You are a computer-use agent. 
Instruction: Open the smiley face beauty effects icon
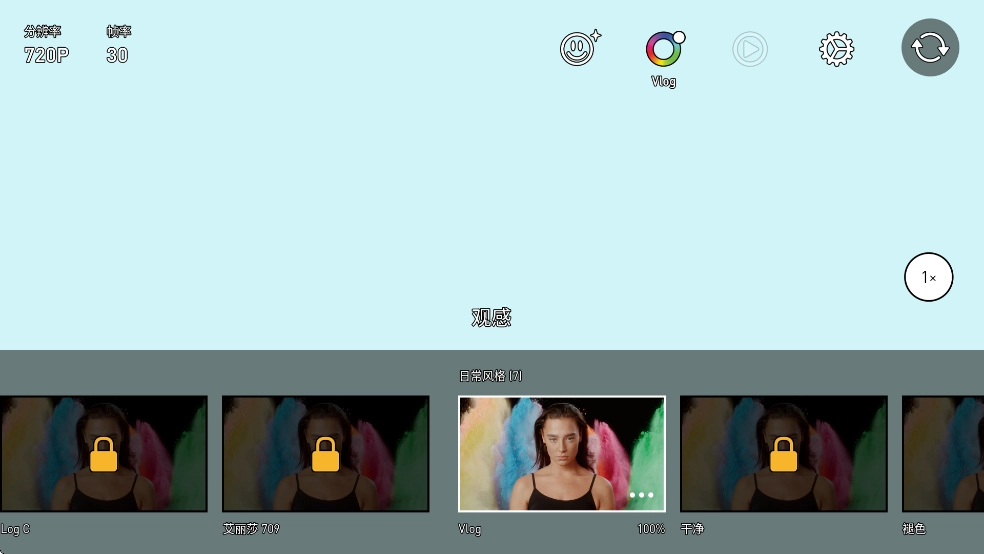580,49
